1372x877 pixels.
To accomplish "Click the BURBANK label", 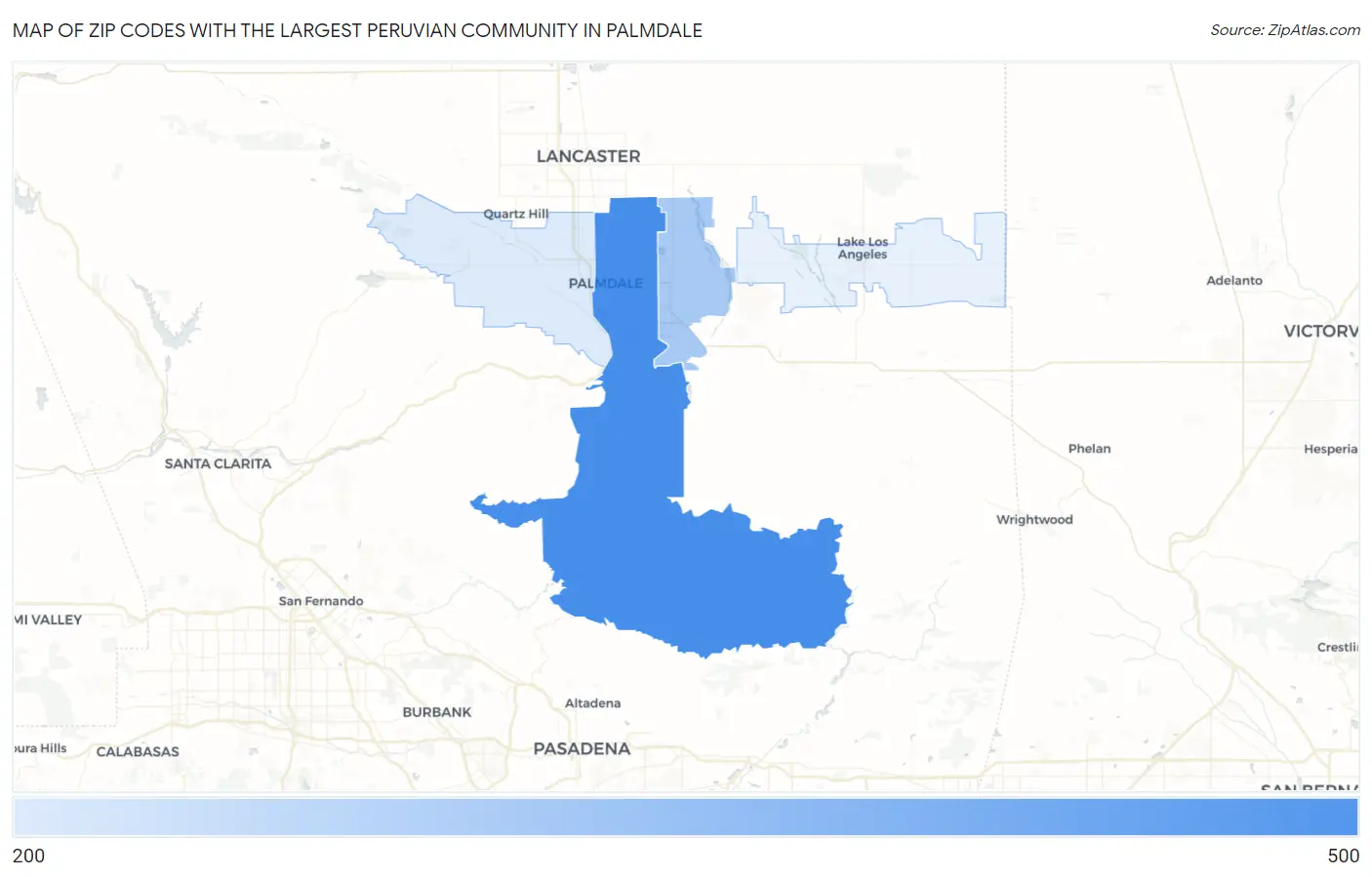I will coord(437,712).
